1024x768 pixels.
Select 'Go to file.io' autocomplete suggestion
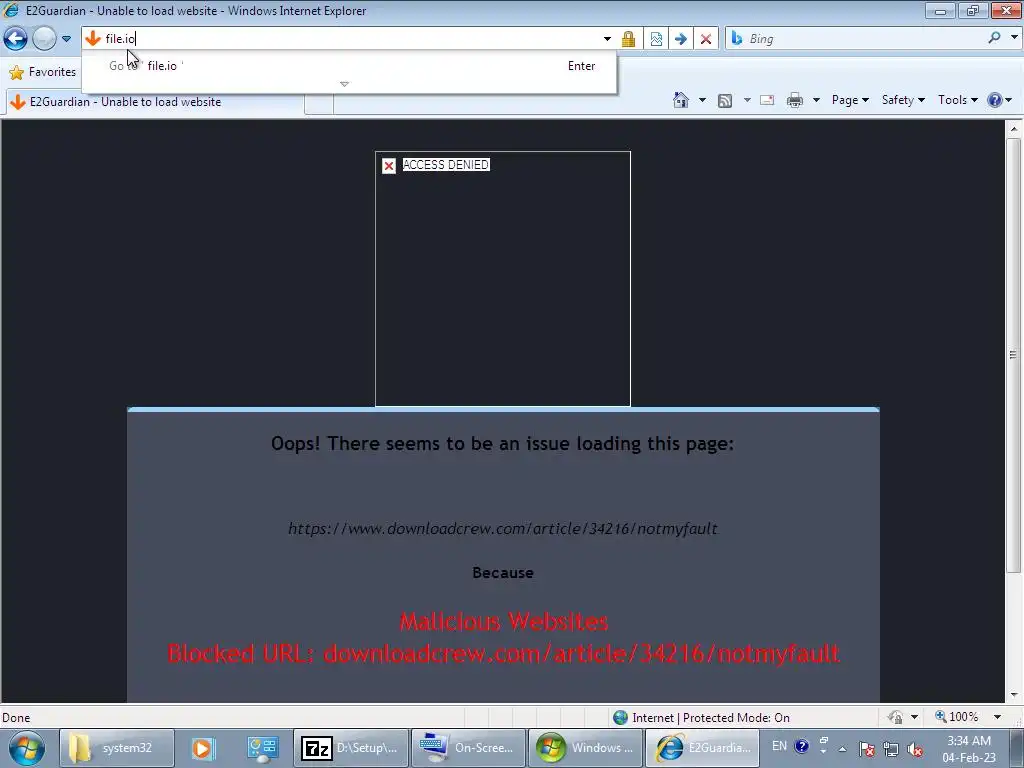349,66
